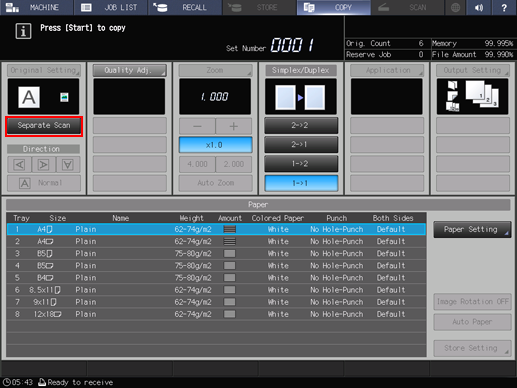Open the Quality Adj. menu
The width and height of the screenshot is (517, 388).
pyautogui.click(x=129, y=70)
